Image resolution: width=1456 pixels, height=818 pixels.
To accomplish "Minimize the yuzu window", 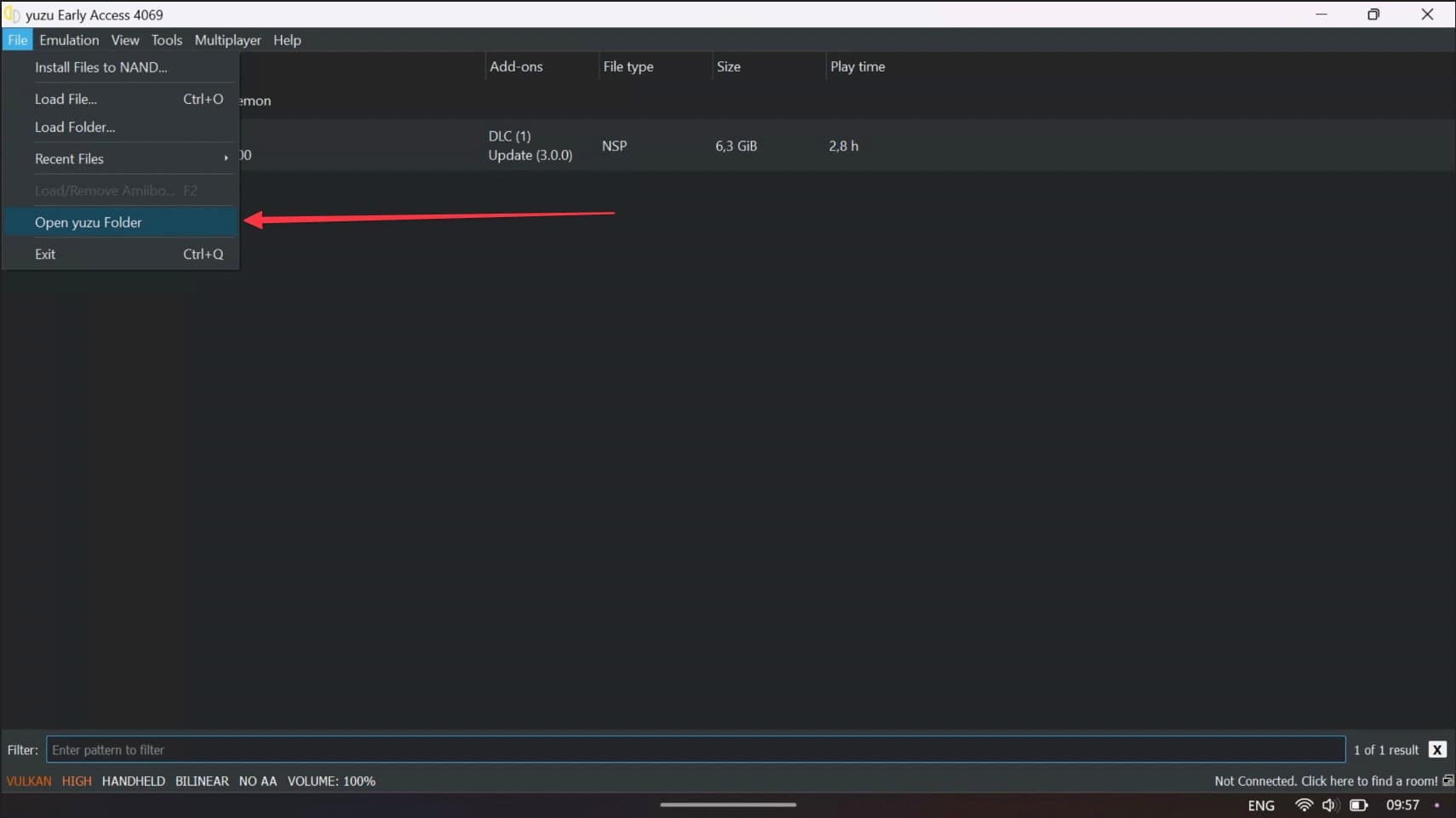I will click(x=1321, y=14).
